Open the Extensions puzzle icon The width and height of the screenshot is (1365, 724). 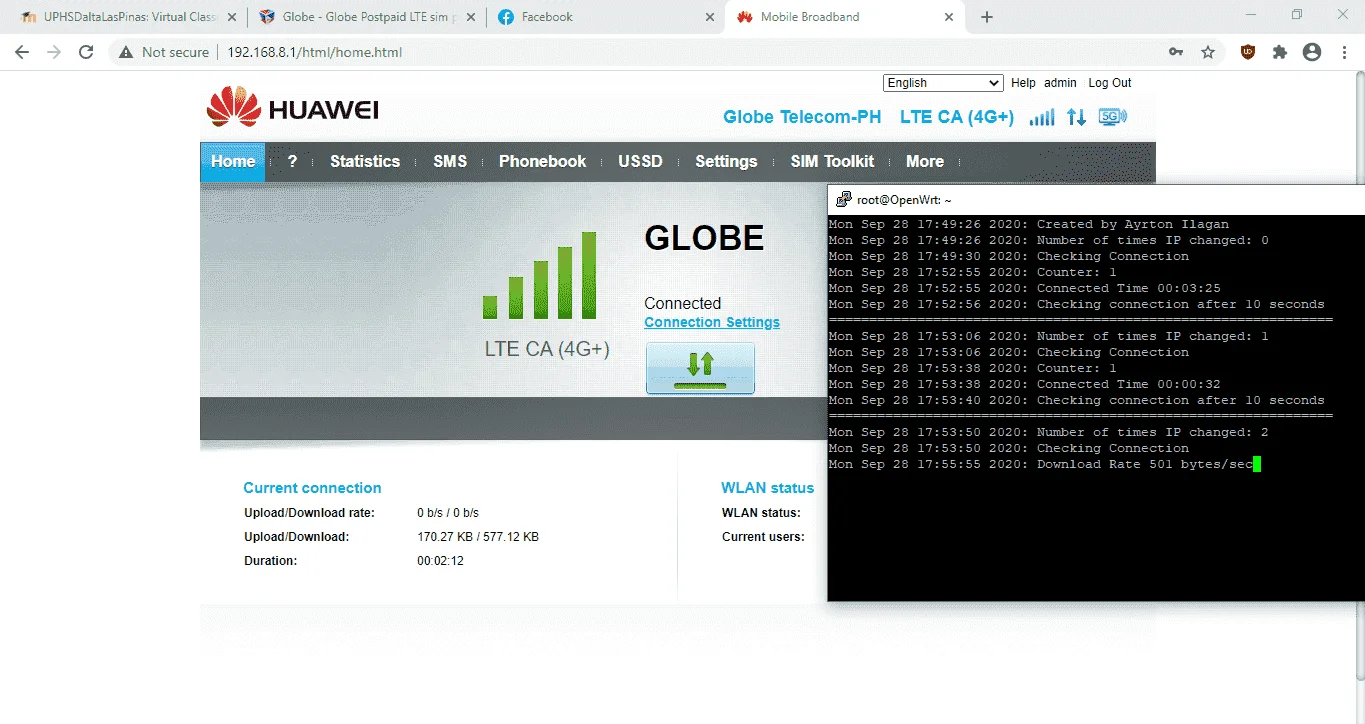1279,52
